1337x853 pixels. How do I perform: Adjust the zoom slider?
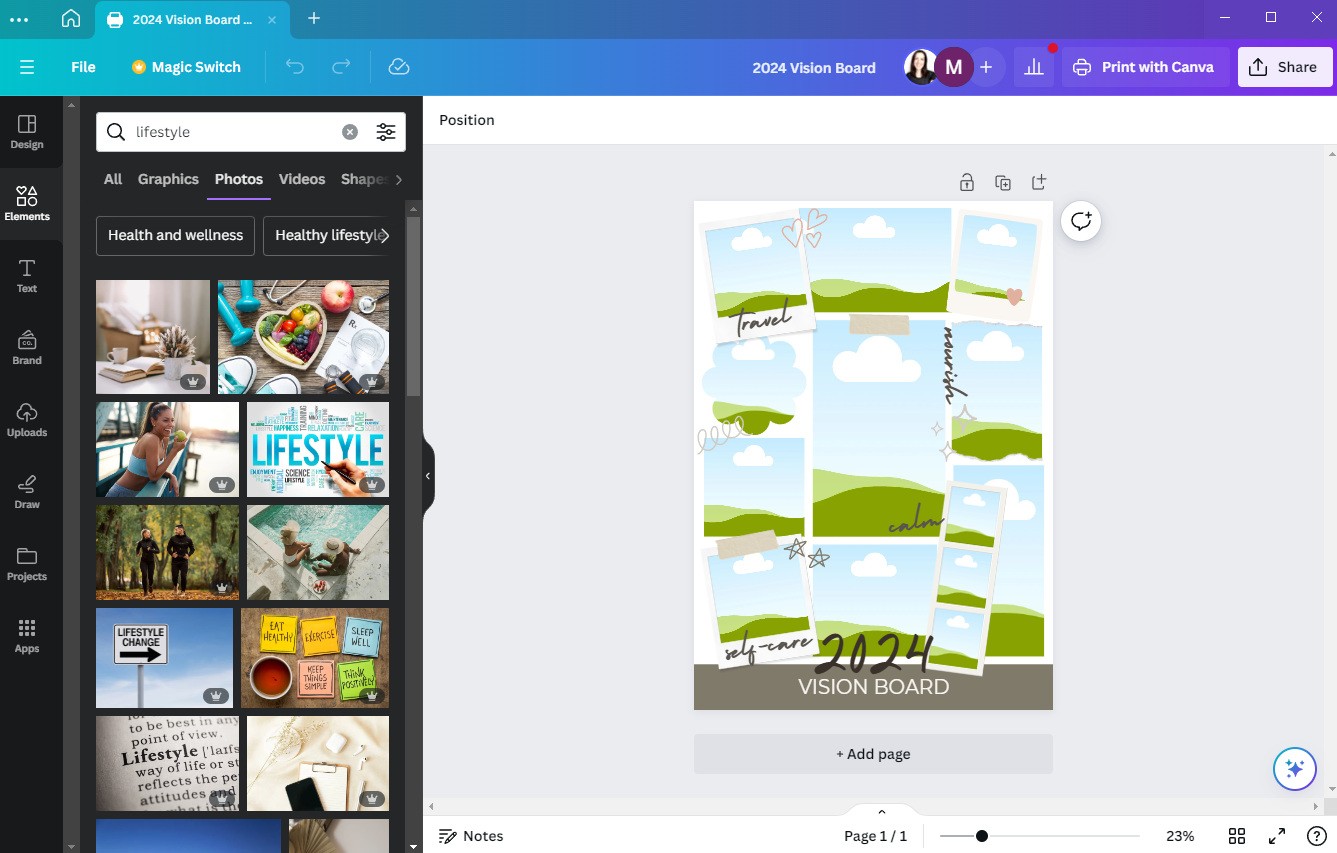(x=982, y=835)
